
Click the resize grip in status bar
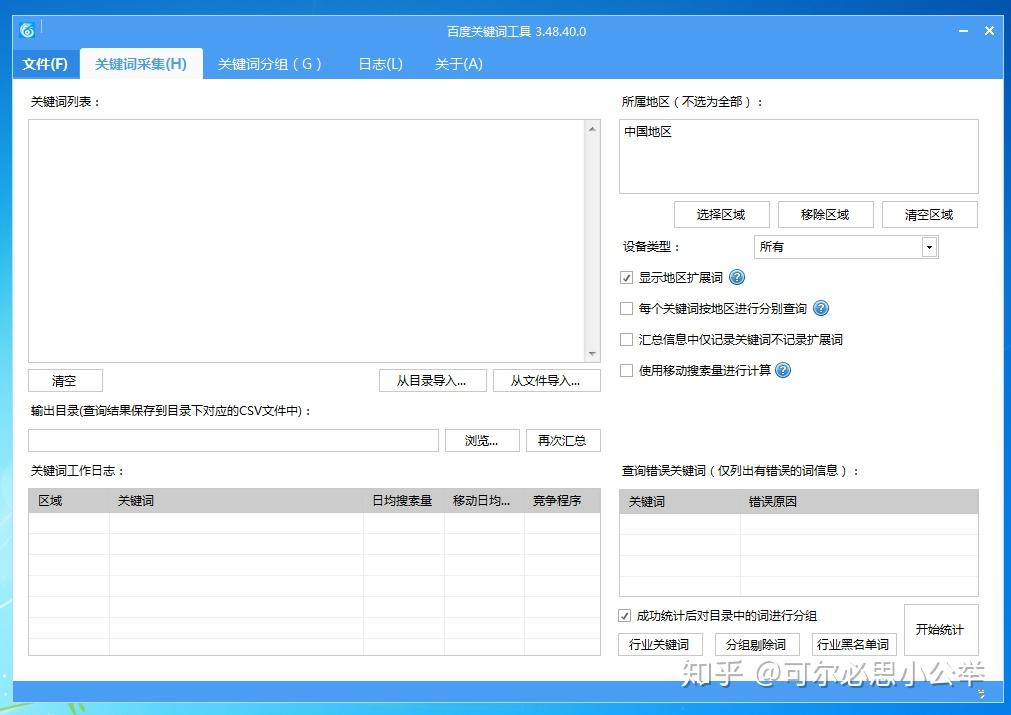[981, 694]
